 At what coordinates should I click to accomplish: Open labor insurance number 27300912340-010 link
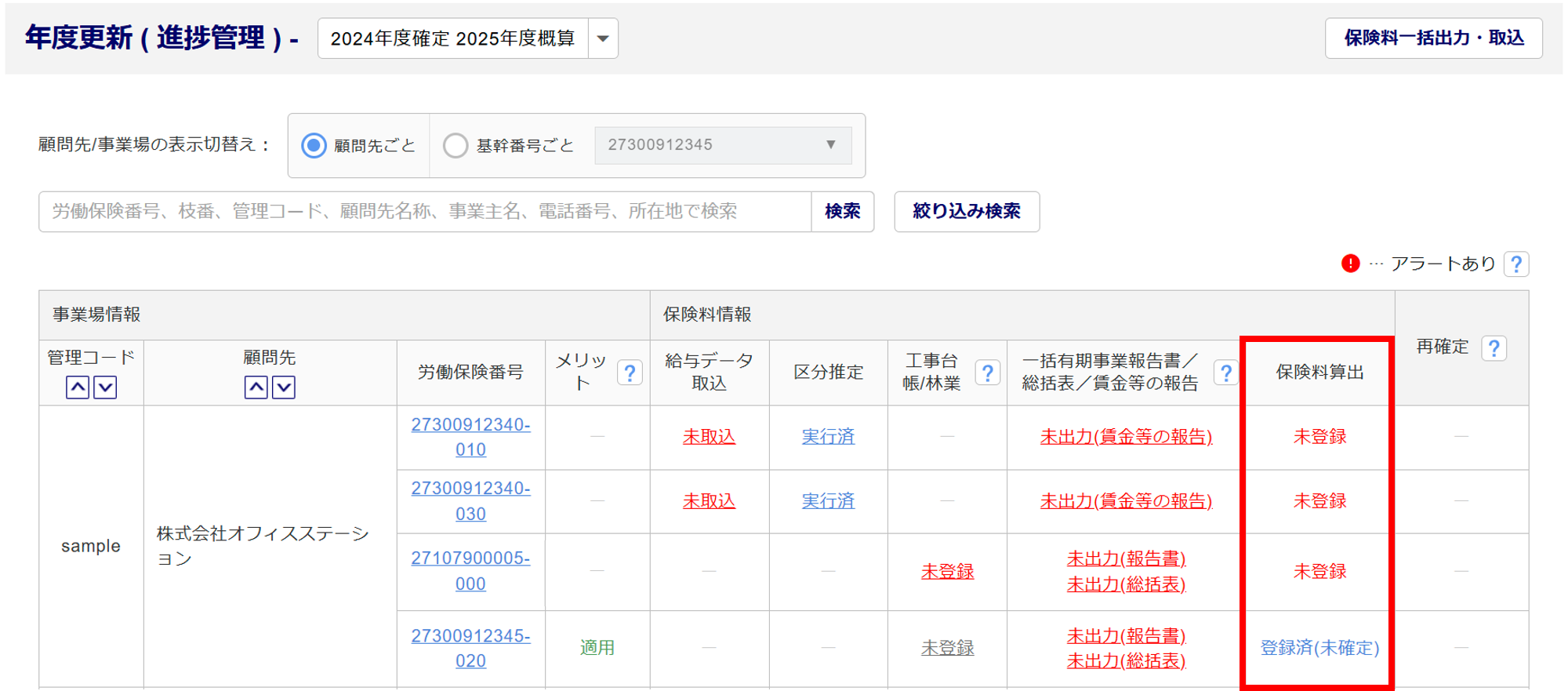pos(470,437)
